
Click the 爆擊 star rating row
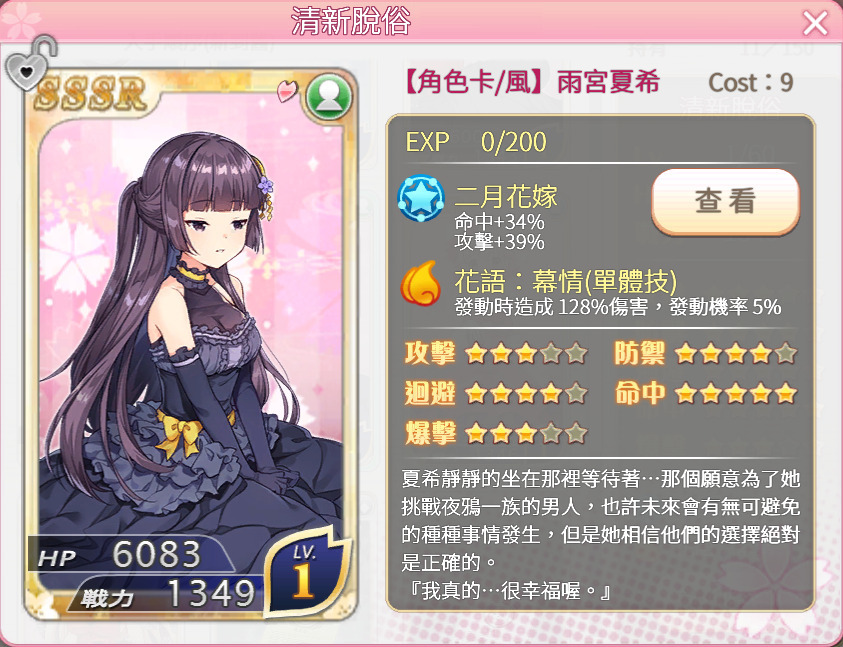point(496,433)
